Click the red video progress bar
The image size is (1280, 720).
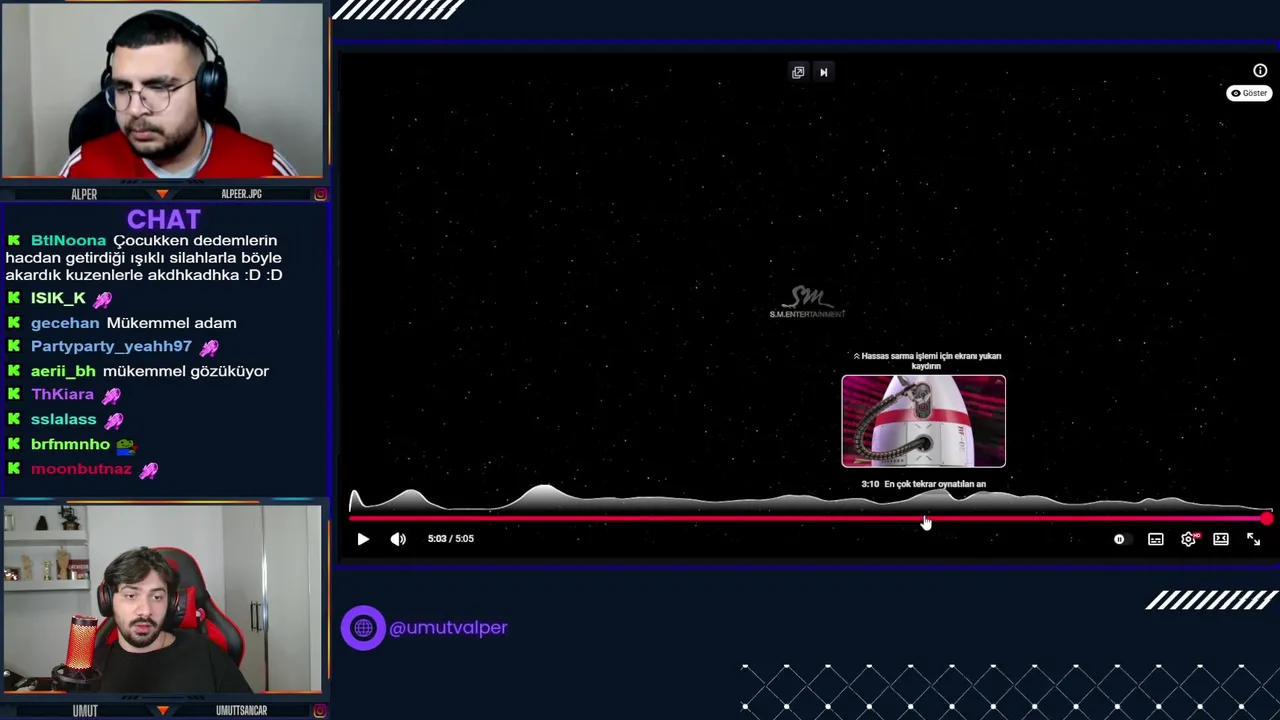click(808, 518)
